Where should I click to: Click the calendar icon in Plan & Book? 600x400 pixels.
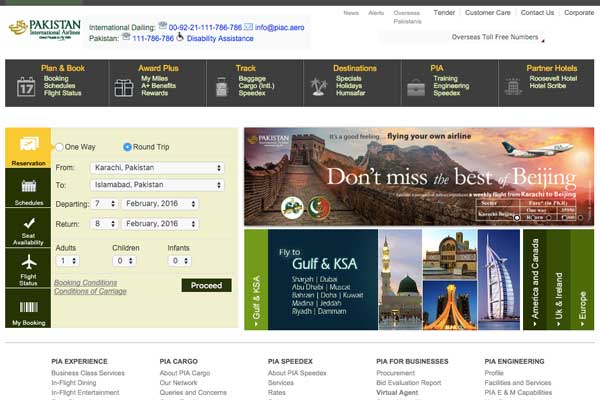[26, 87]
